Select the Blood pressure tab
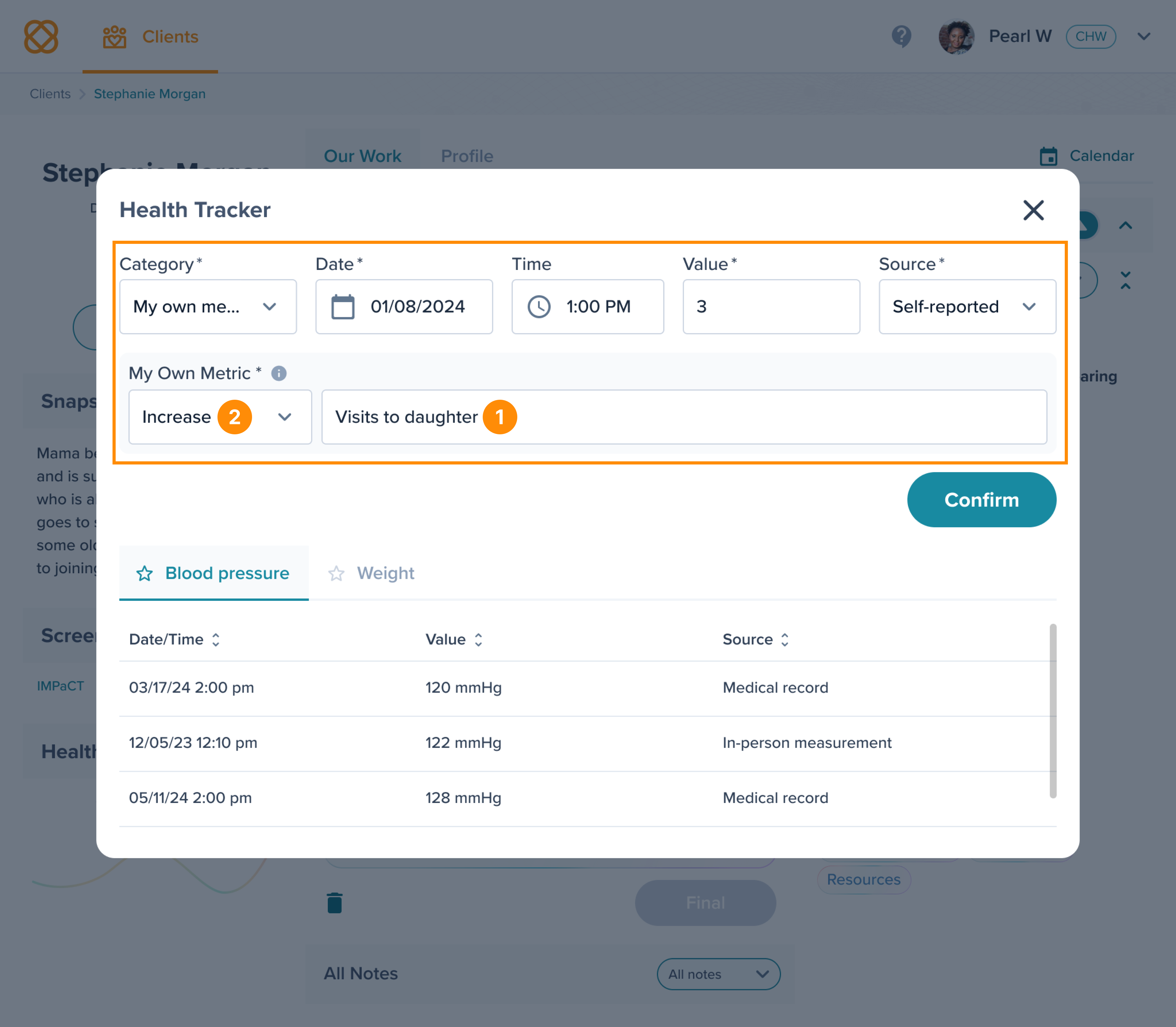This screenshot has width=1176, height=1027. click(x=214, y=573)
